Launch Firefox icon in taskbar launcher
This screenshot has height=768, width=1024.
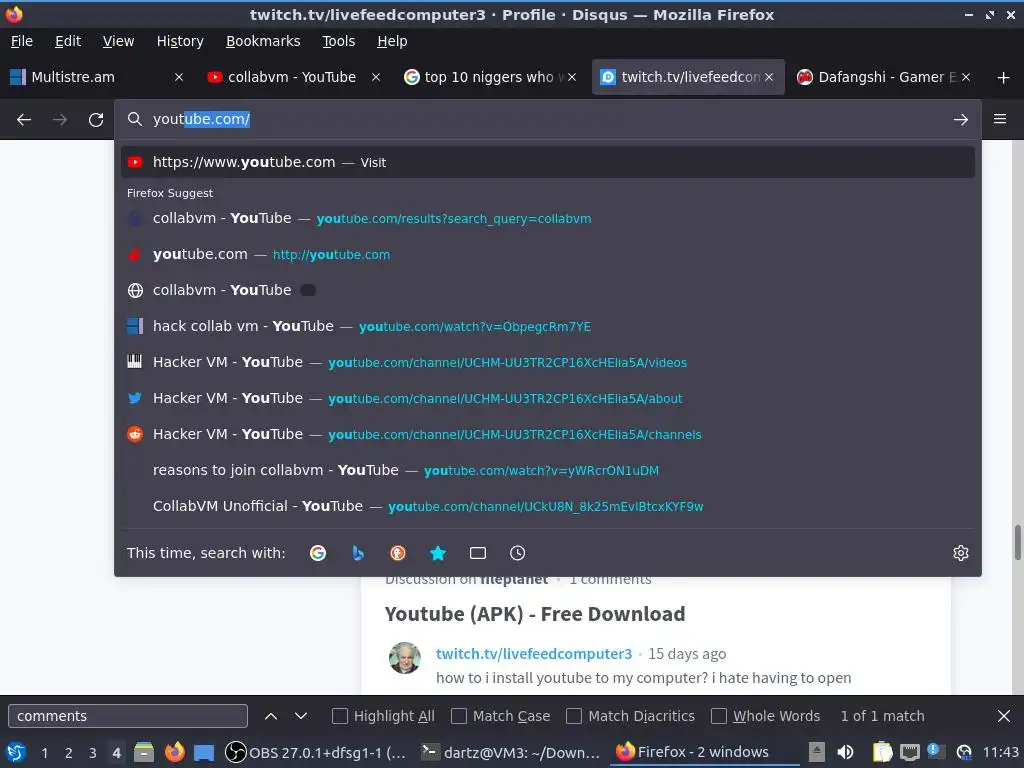(174, 752)
